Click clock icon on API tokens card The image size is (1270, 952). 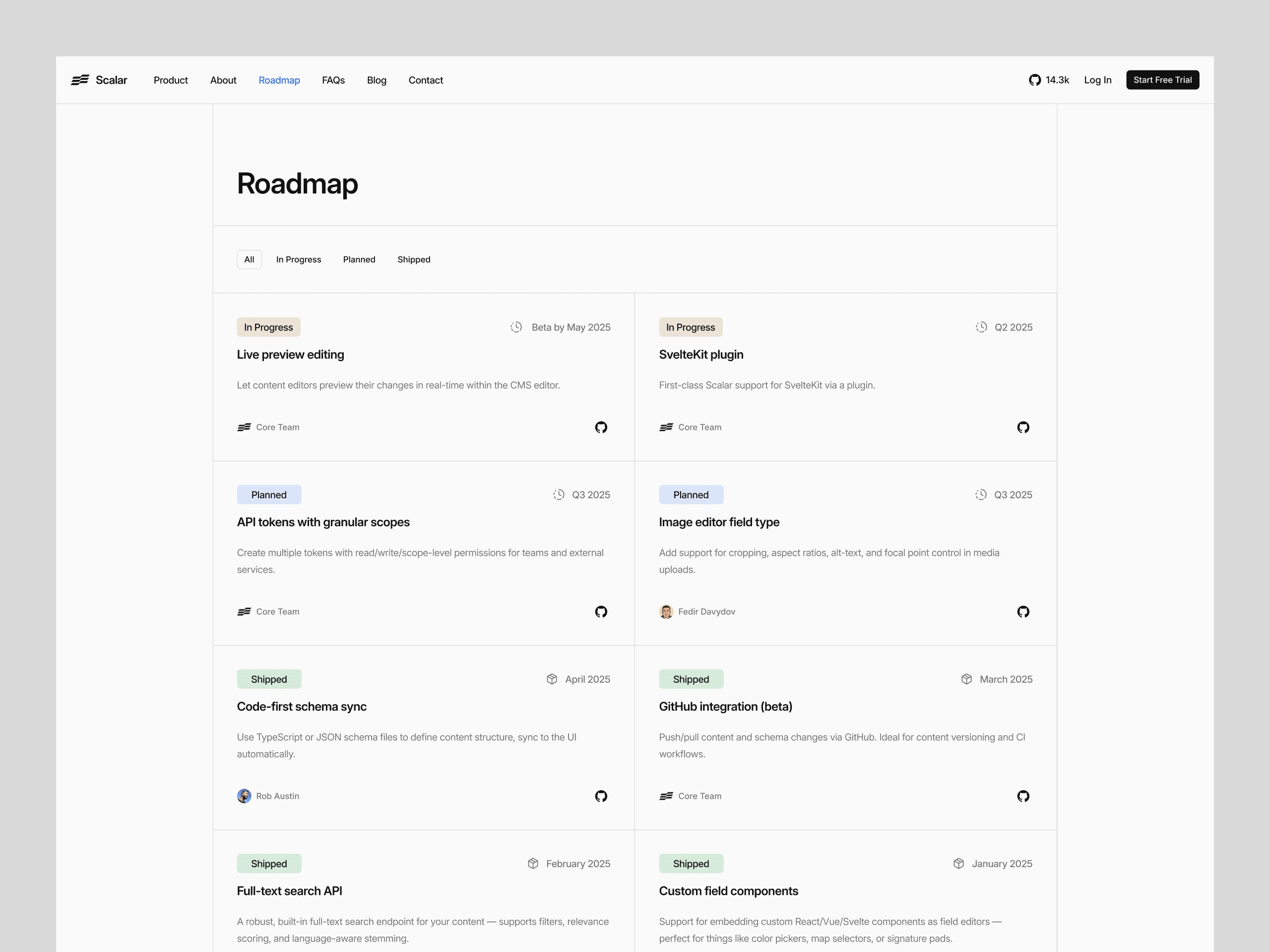coord(559,495)
